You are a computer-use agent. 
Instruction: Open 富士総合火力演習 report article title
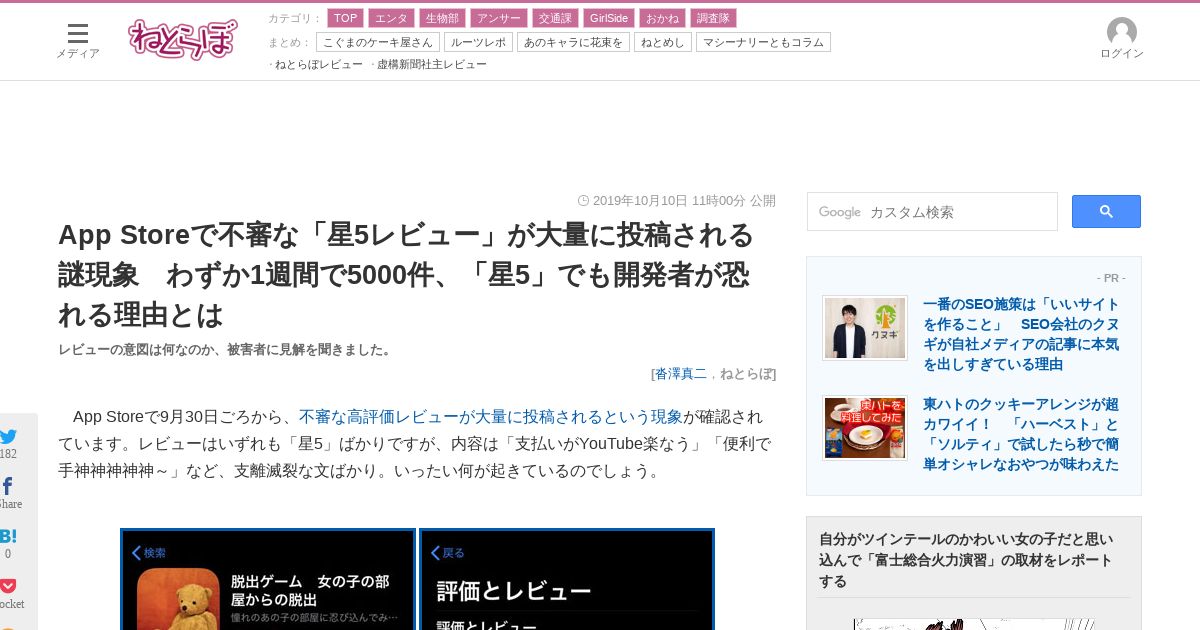coord(966,560)
